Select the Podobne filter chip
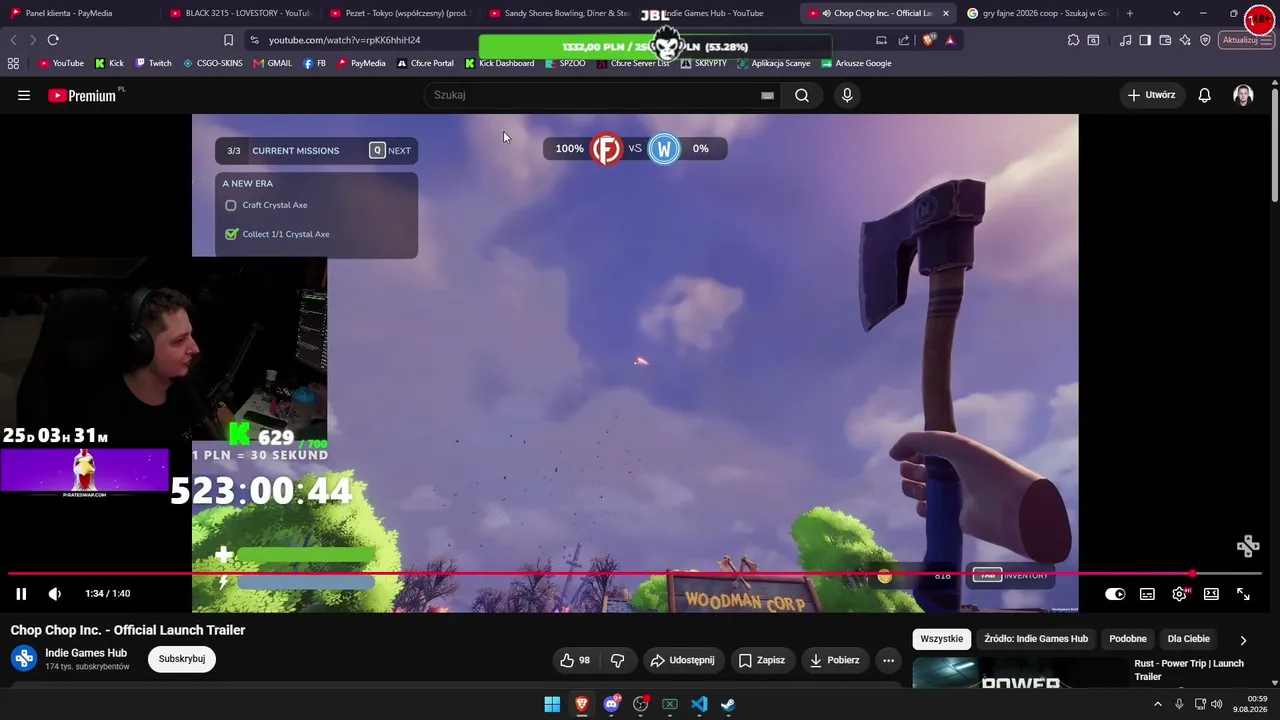The height and width of the screenshot is (720, 1280). tap(1128, 639)
